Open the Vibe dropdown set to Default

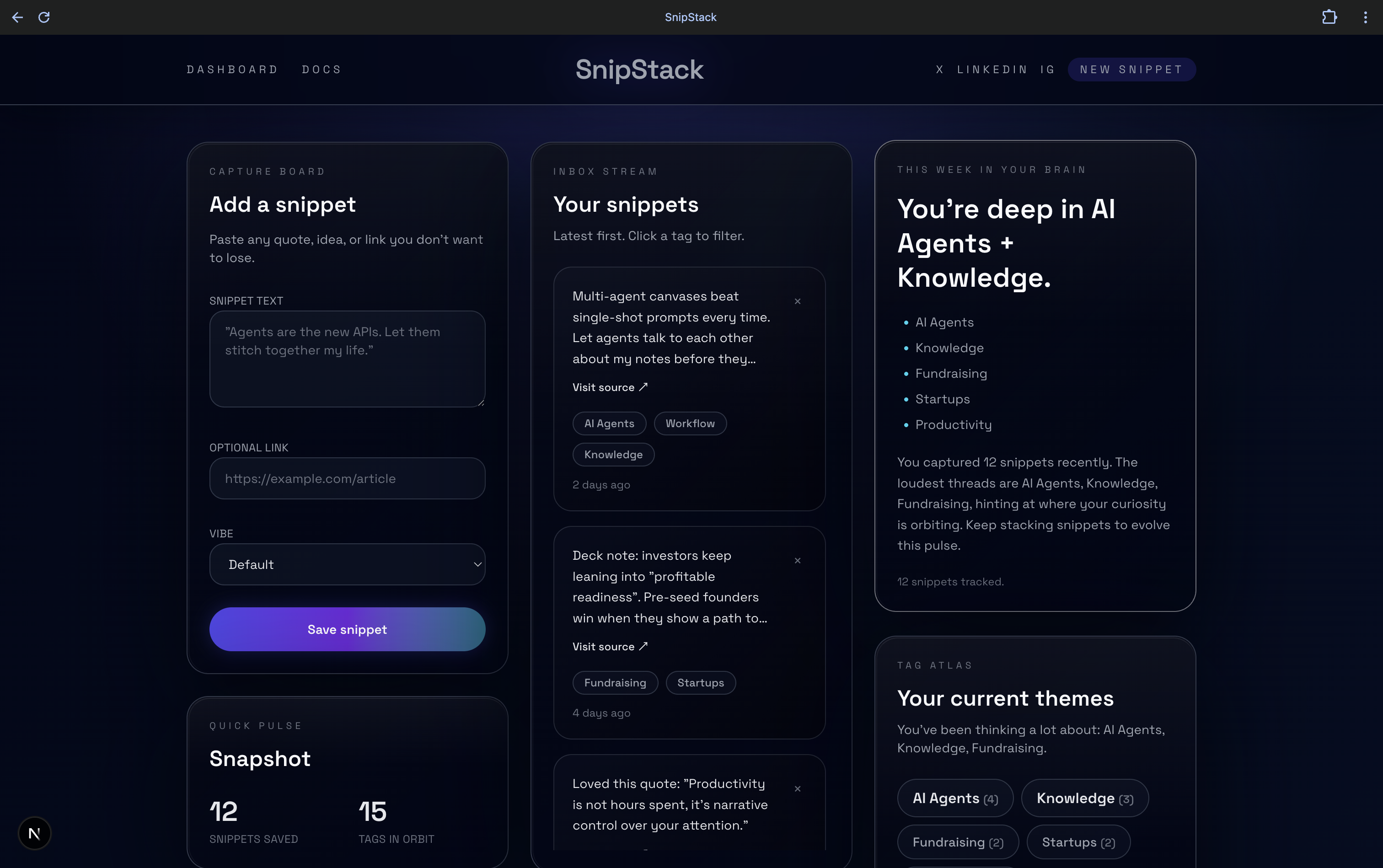tap(347, 564)
